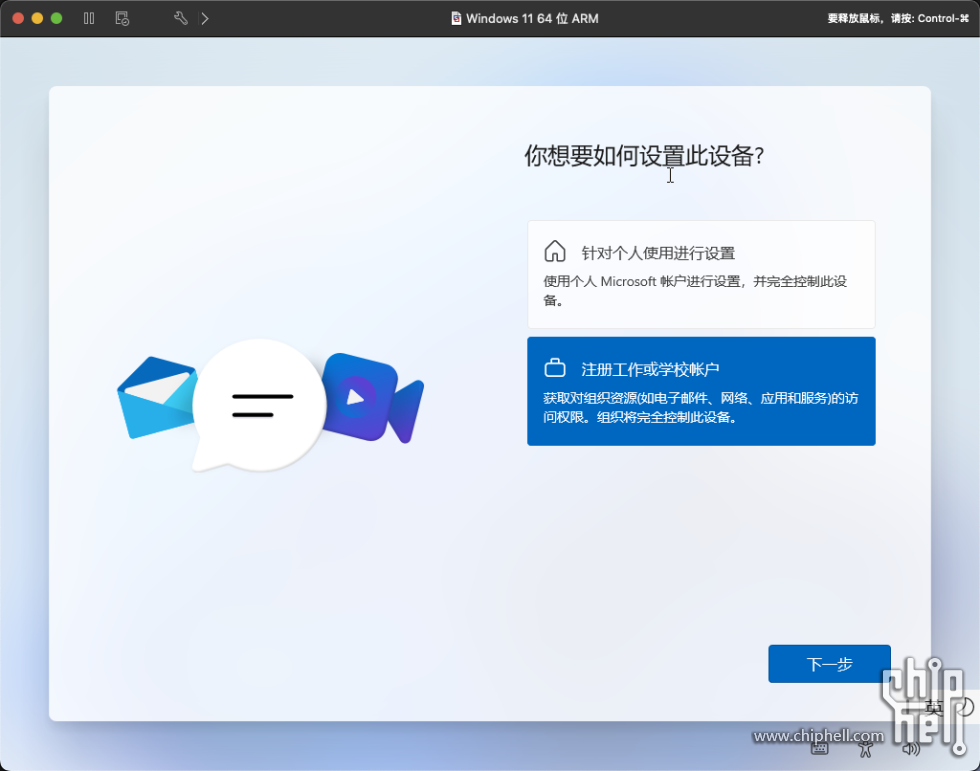This screenshot has height=771, width=980.
Task: Click the Windows 11 64 位 ARM title
Action: click(532, 18)
